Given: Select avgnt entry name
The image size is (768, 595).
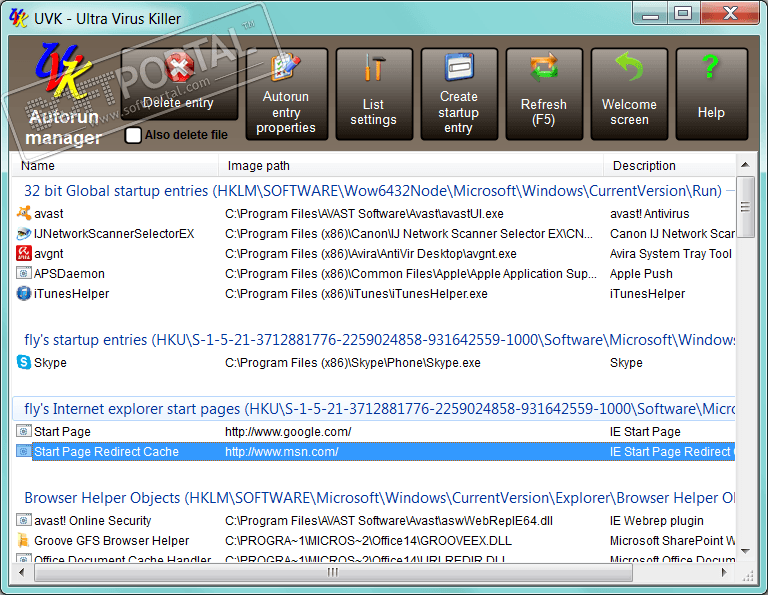Looking at the screenshot, I should (49, 254).
